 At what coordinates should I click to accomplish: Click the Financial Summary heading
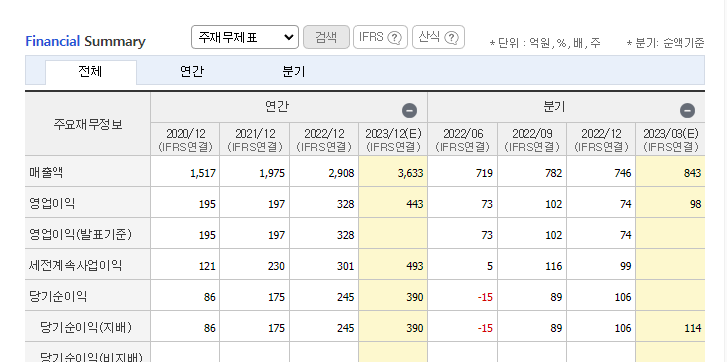point(85,41)
